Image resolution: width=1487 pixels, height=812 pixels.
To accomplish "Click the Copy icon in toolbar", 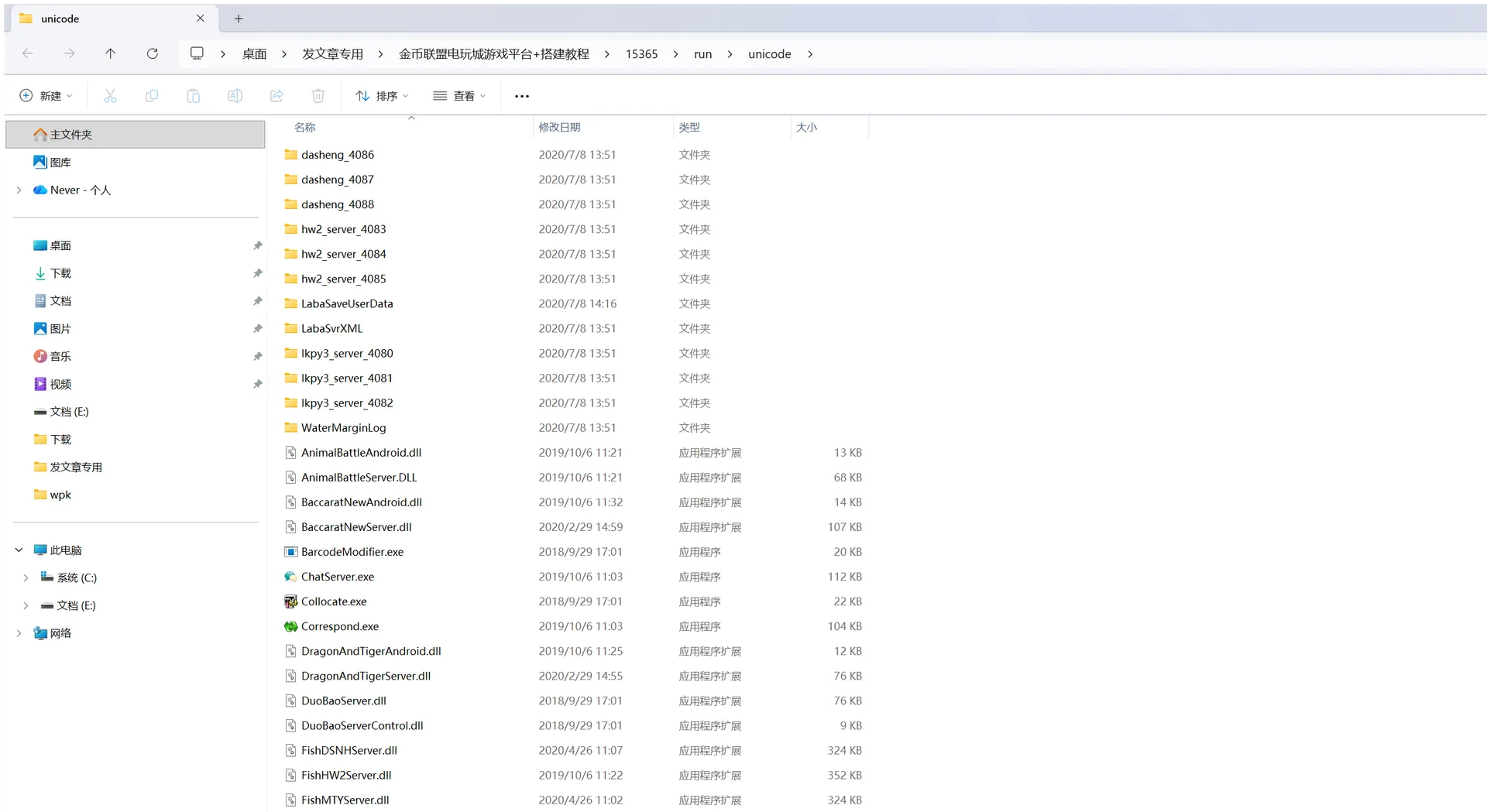I will pos(152,96).
